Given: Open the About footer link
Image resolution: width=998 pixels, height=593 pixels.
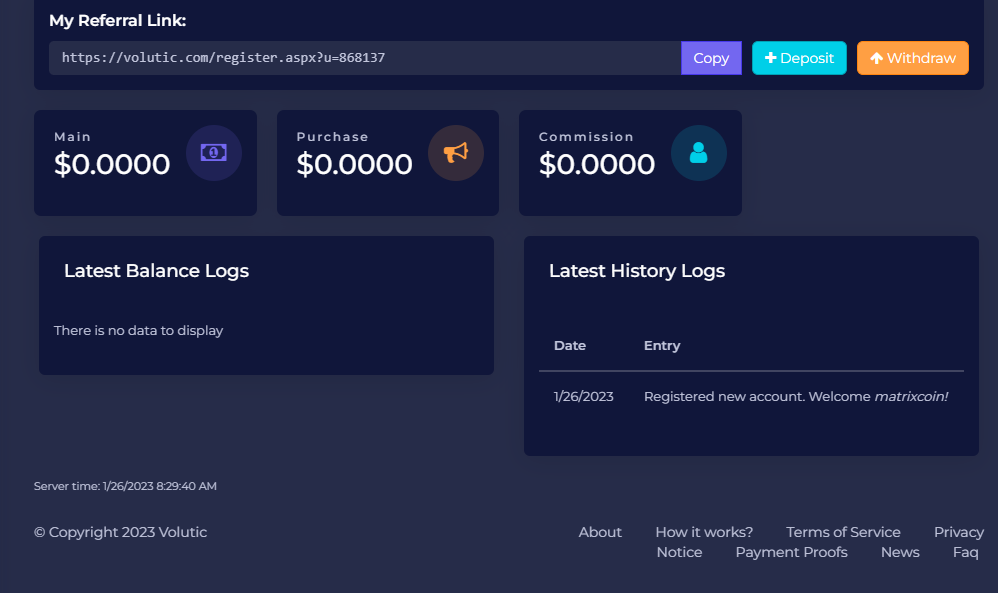Looking at the screenshot, I should [x=600, y=532].
